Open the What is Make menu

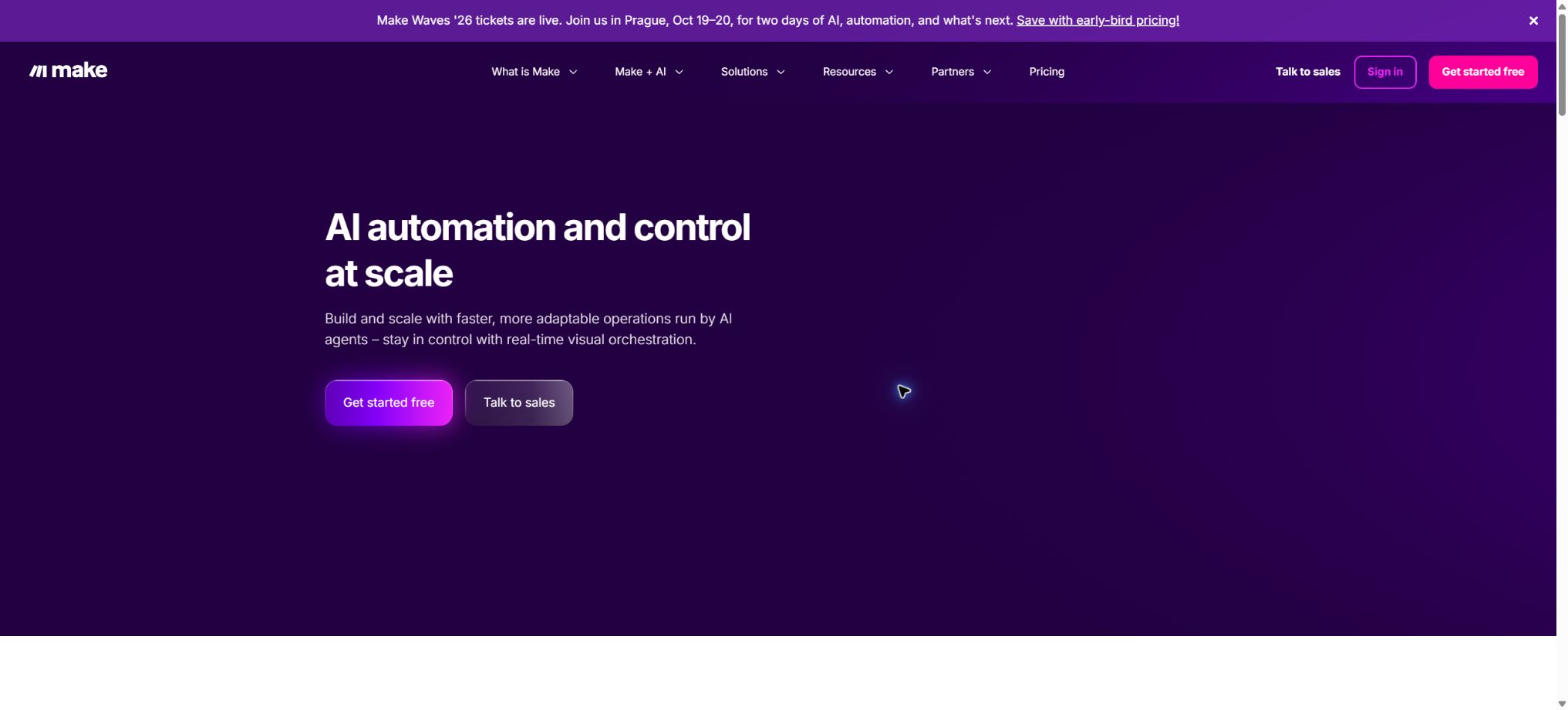pos(525,72)
